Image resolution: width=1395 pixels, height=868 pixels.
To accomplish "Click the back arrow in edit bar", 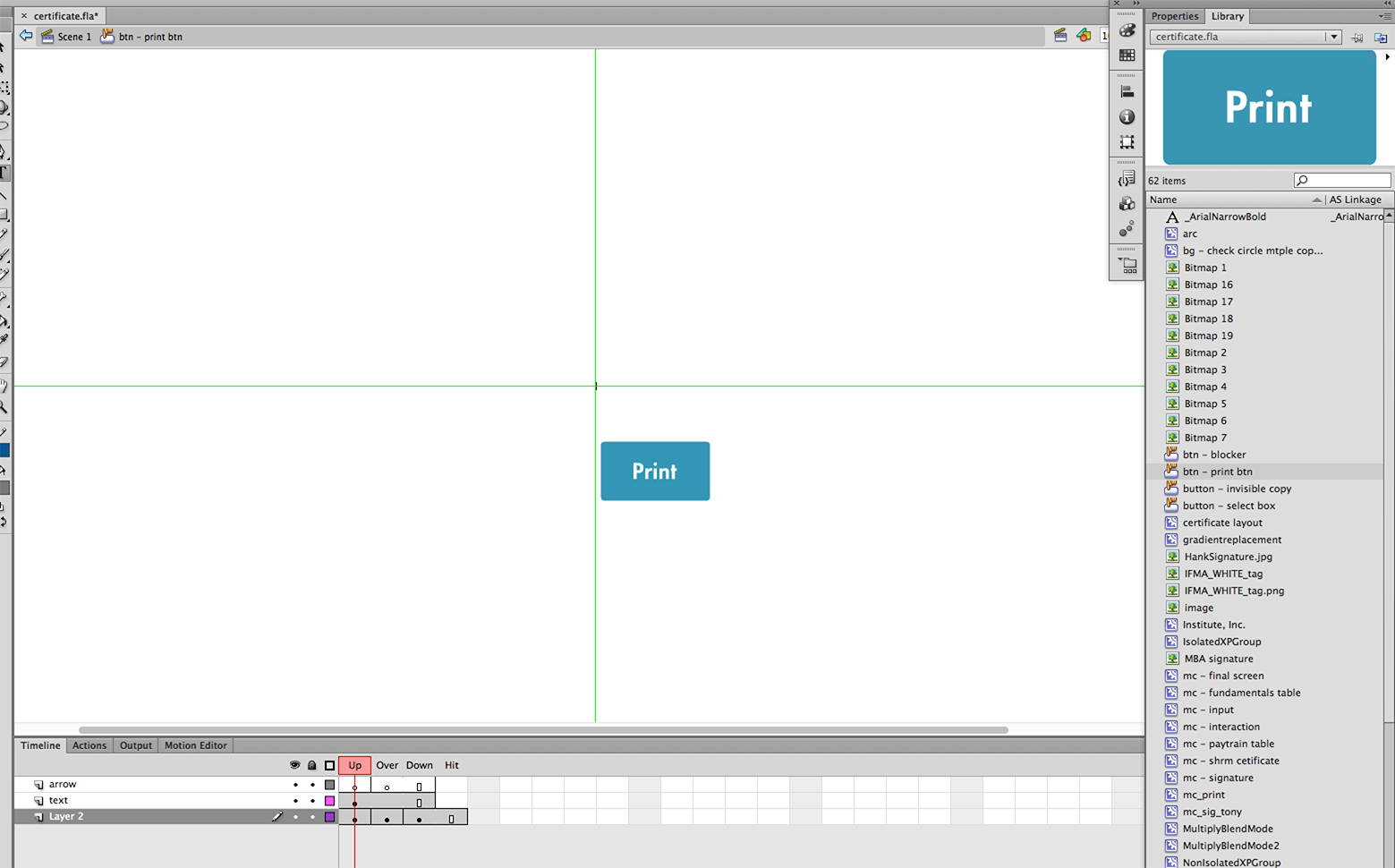I will 26,36.
